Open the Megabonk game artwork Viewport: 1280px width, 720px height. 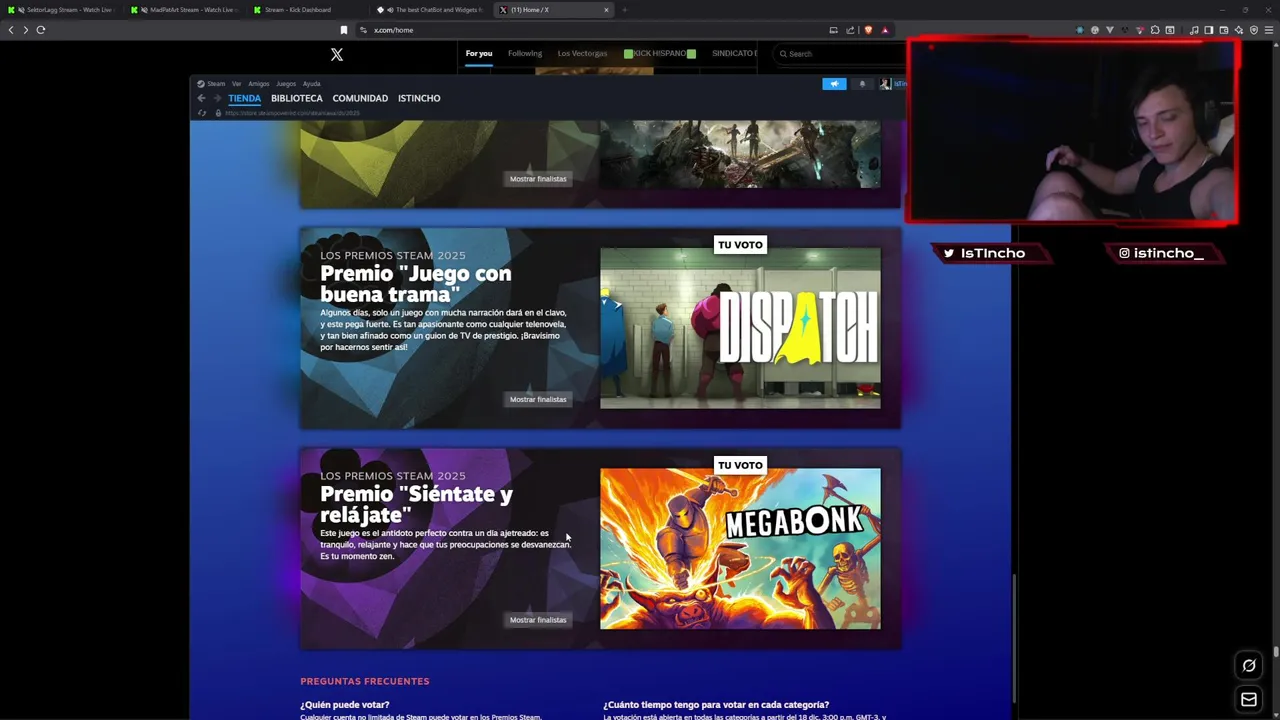[x=740, y=548]
